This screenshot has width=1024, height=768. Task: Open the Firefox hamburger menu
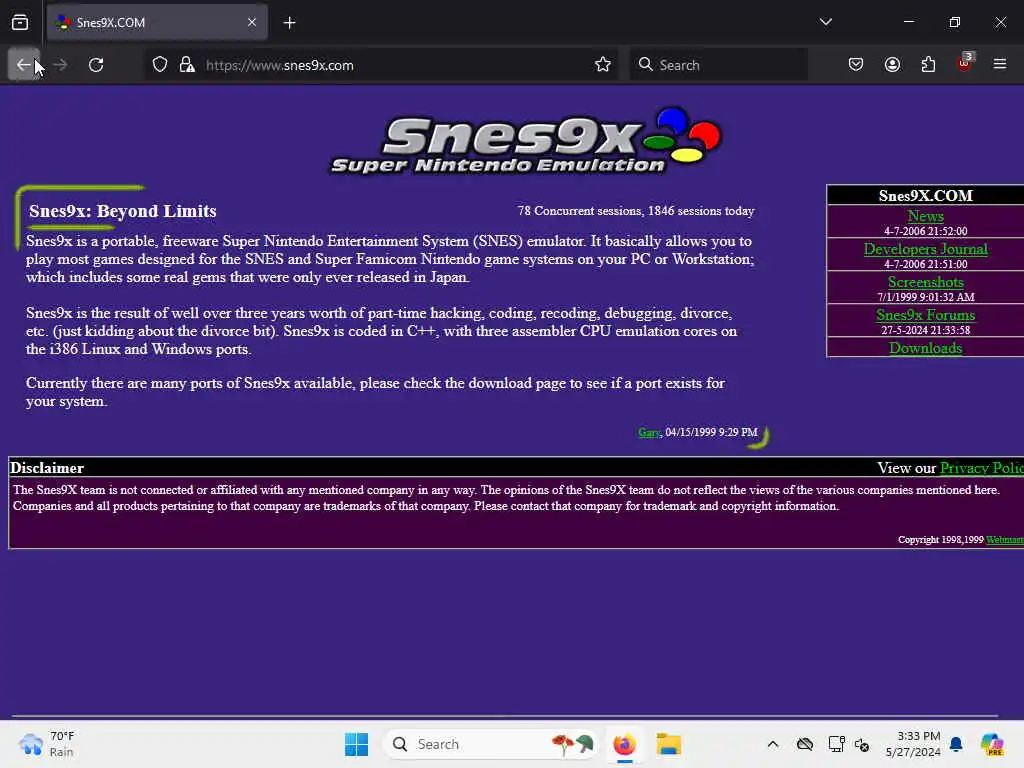point(1000,64)
